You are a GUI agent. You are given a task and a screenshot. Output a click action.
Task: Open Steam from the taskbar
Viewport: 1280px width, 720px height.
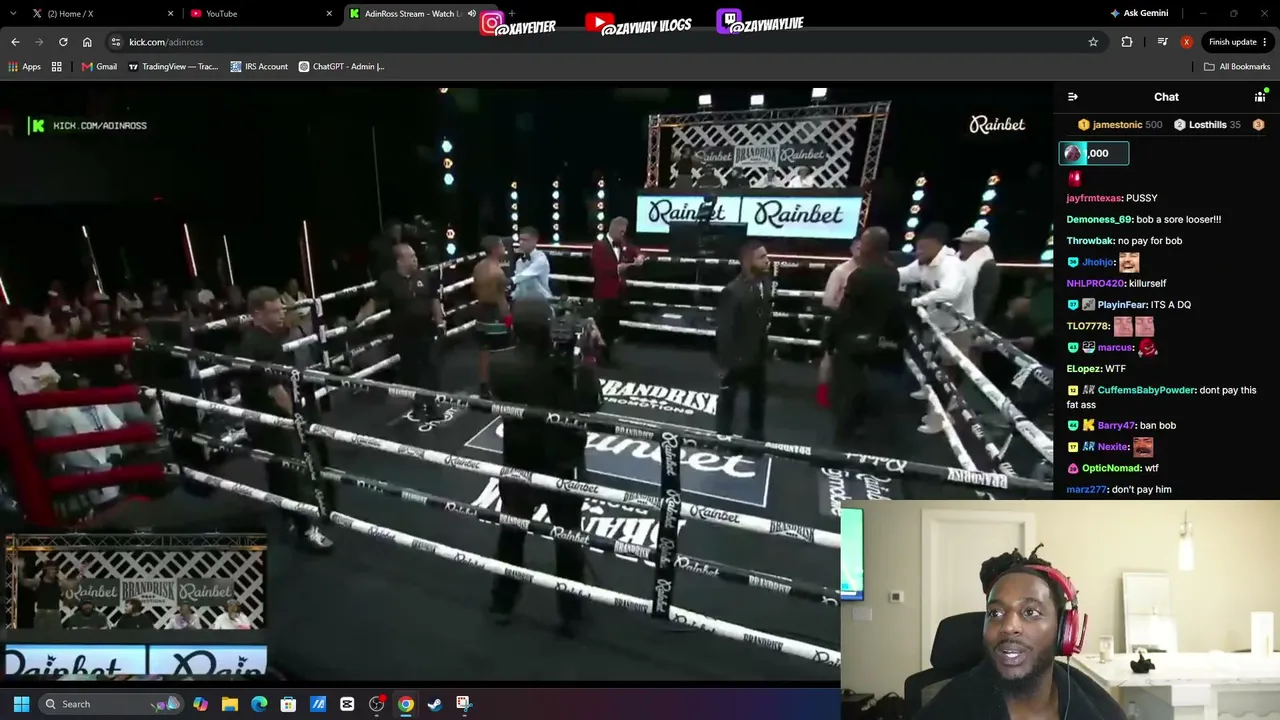coord(434,704)
